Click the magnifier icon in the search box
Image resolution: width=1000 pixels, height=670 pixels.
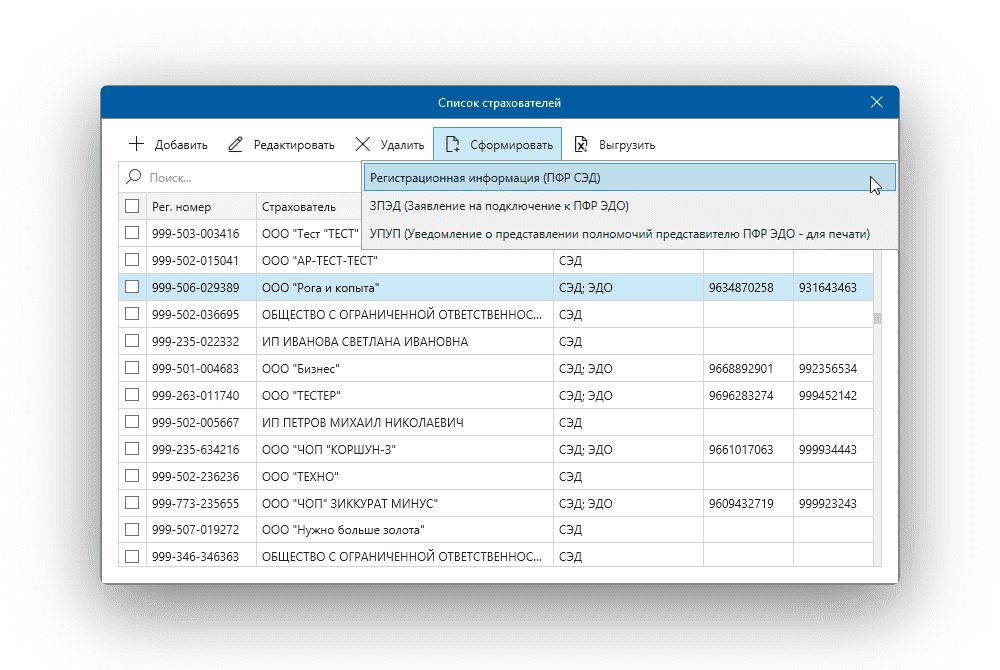click(133, 177)
